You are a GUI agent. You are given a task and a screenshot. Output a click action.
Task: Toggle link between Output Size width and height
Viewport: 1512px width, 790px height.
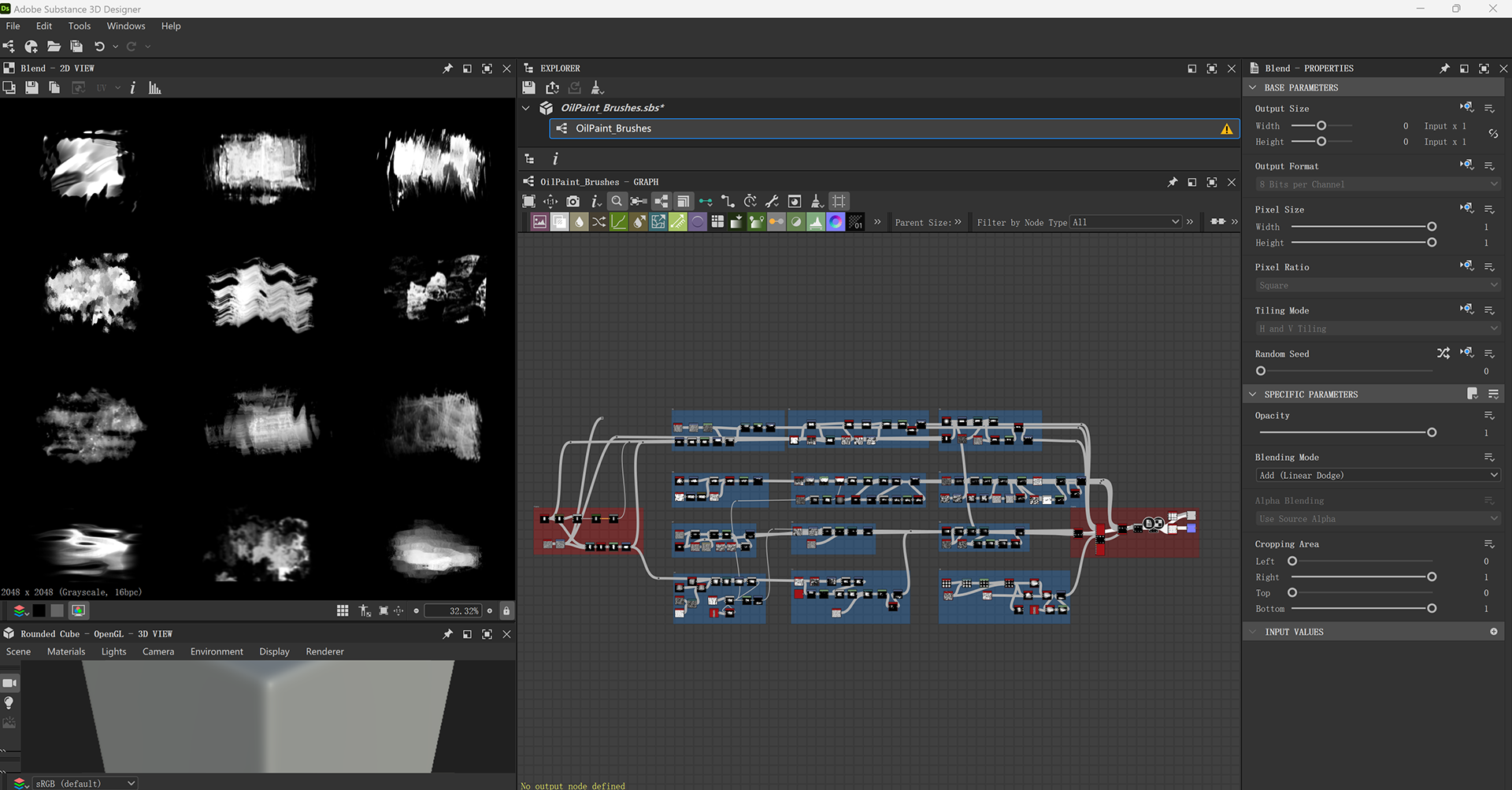pyautogui.click(x=1493, y=134)
